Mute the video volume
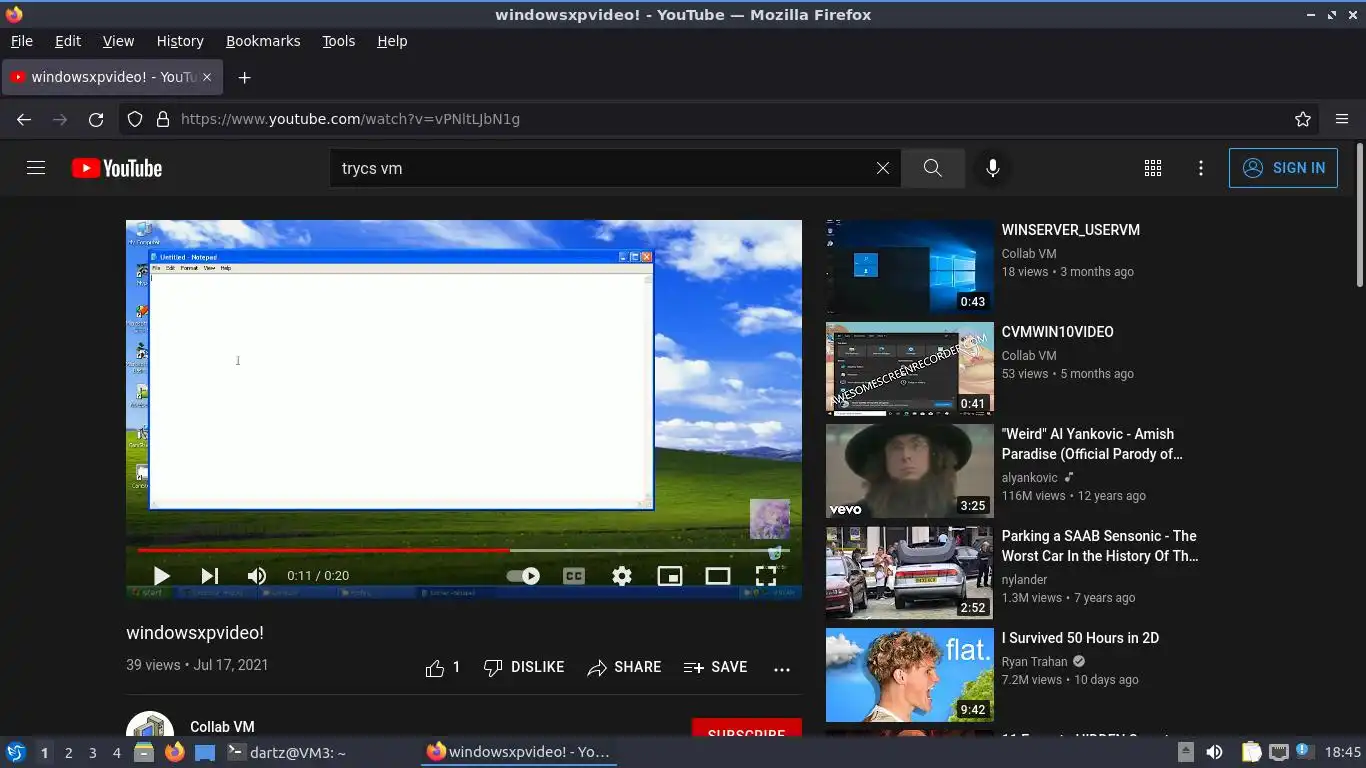The height and width of the screenshot is (768, 1366). tap(257, 576)
